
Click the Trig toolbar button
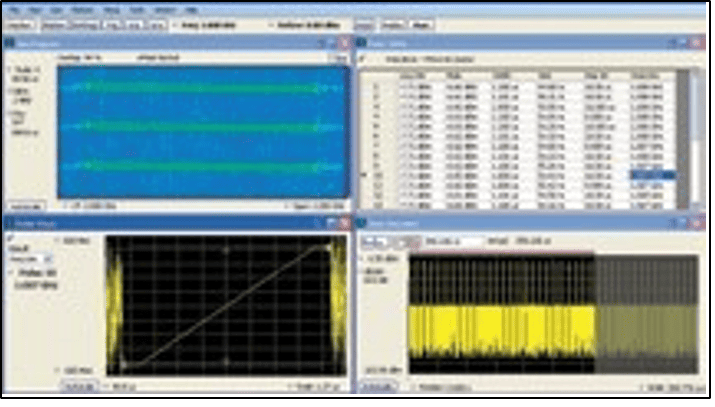pos(112,22)
